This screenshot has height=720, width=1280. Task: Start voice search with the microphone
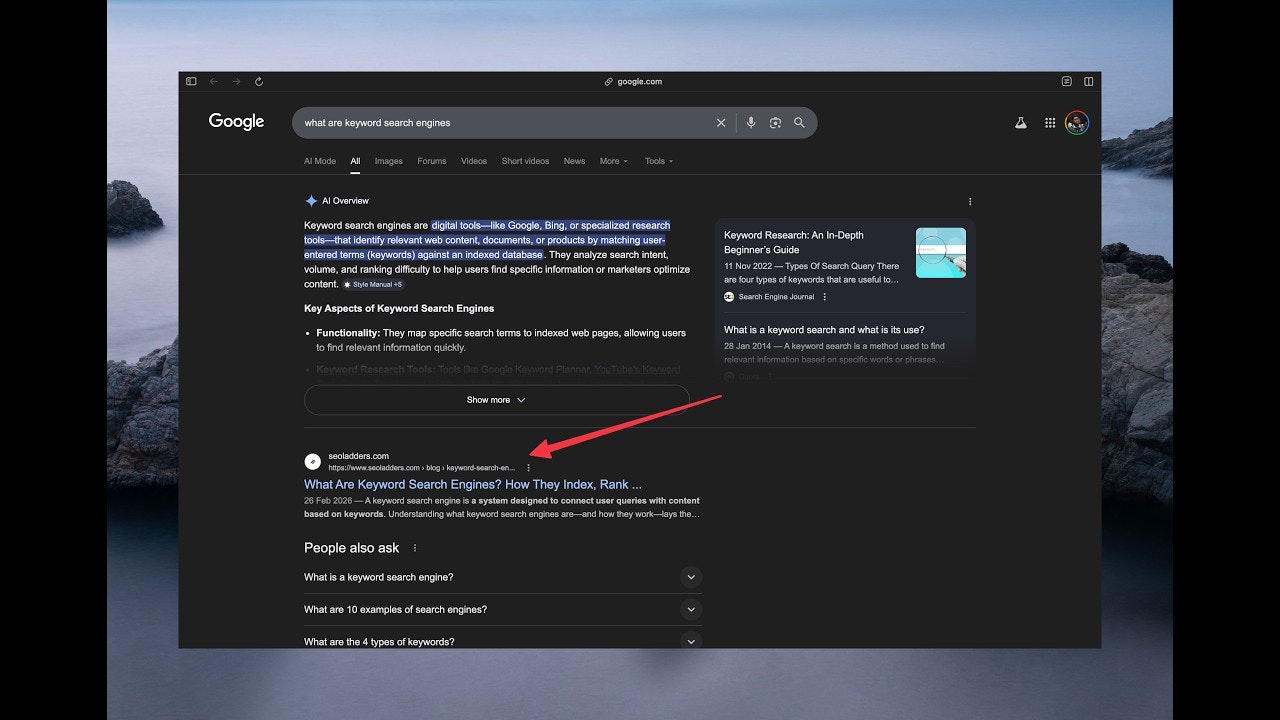click(x=751, y=123)
